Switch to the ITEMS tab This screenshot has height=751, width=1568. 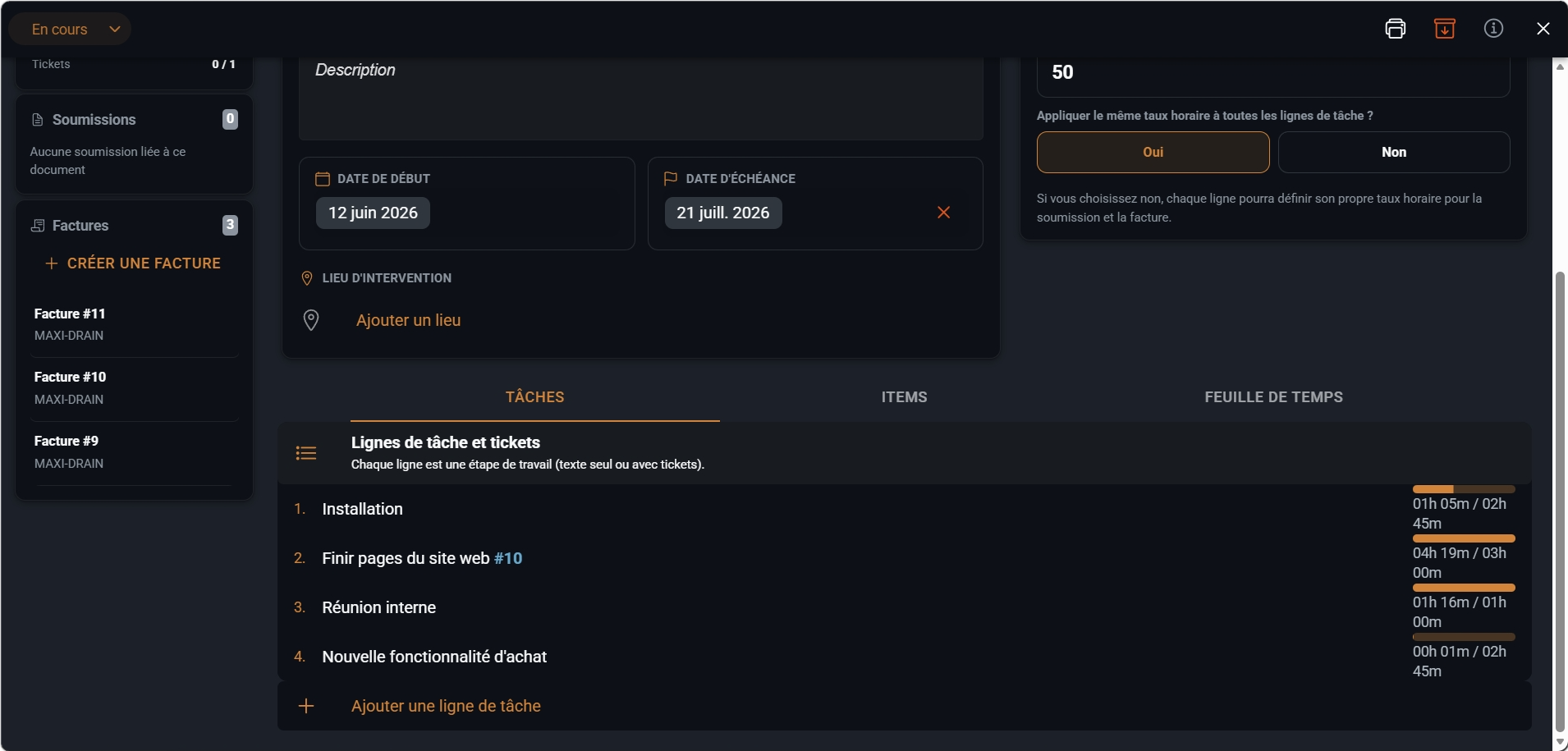pyautogui.click(x=904, y=397)
